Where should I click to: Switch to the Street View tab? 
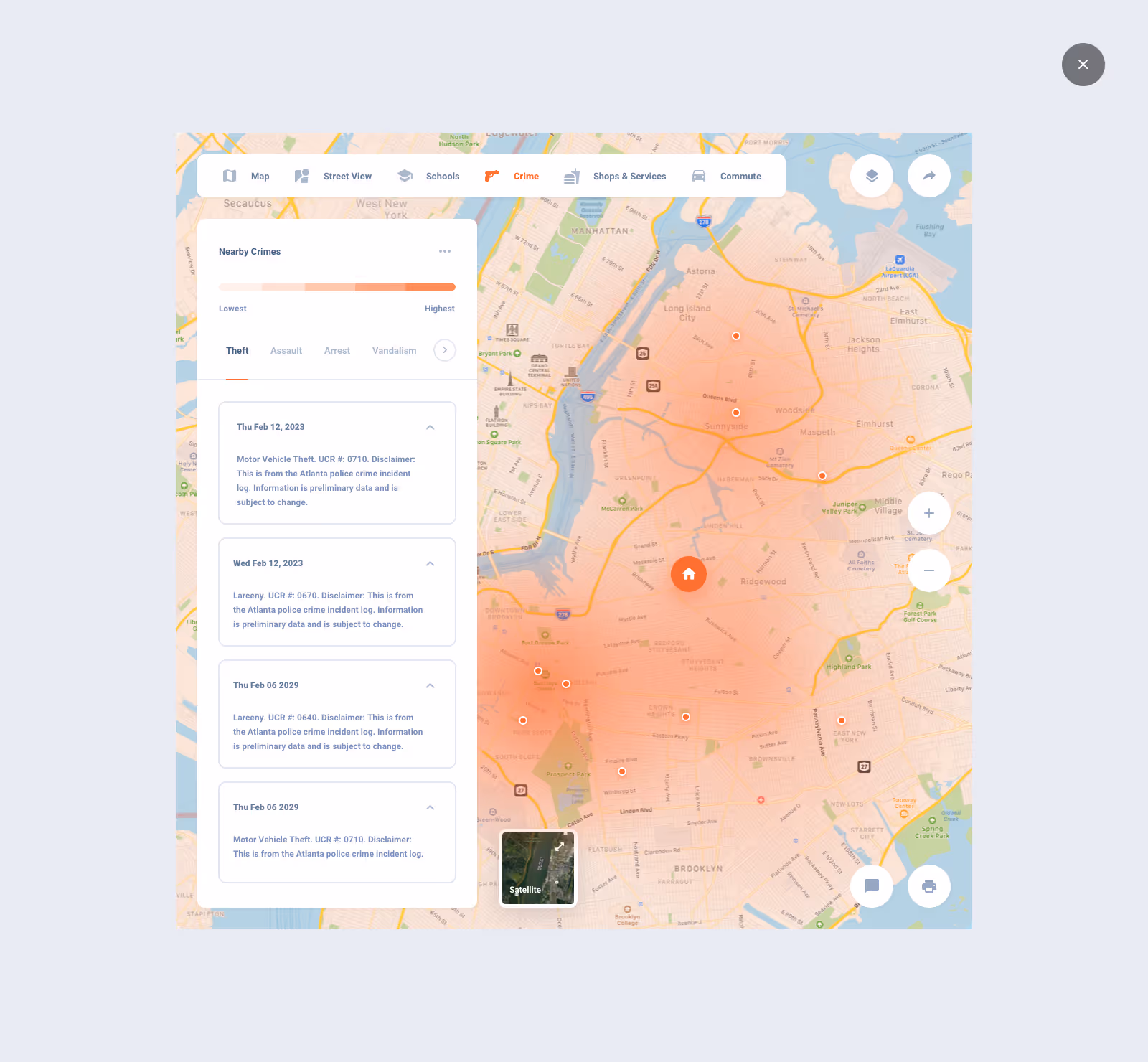point(347,176)
